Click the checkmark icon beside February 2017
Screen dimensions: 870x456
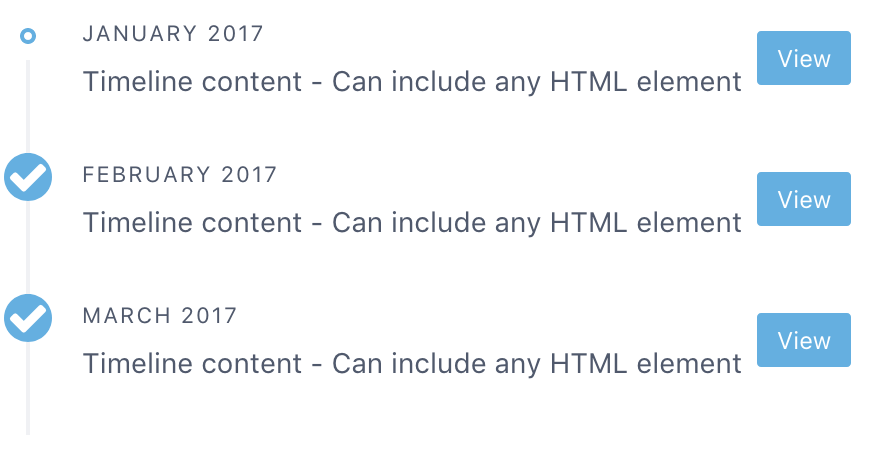[x=28, y=177]
